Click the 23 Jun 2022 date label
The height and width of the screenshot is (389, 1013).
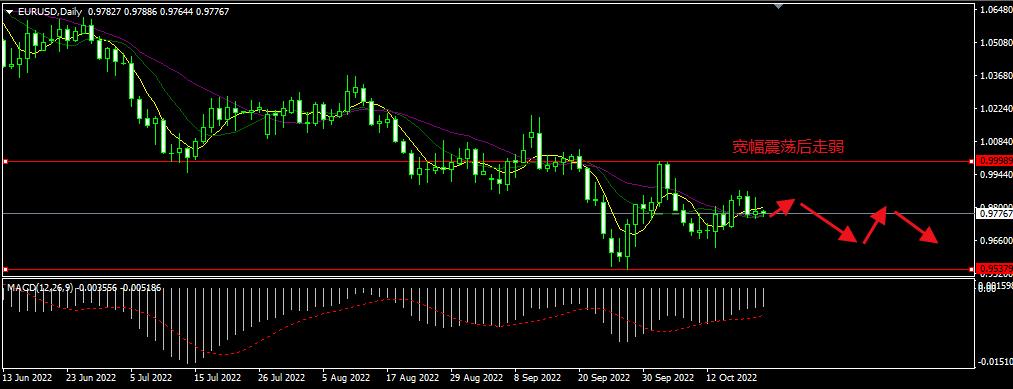[x=92, y=377]
